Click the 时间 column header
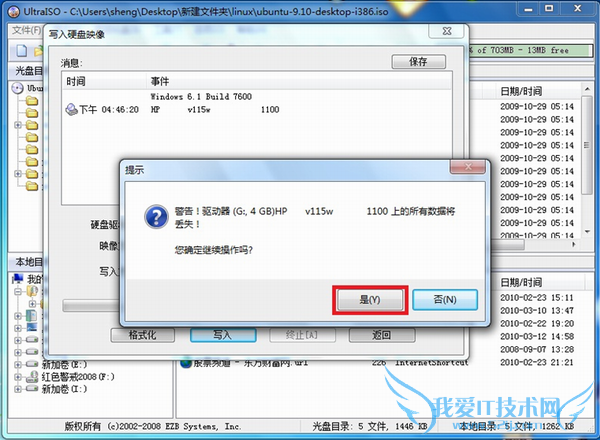600x440 pixels. (x=104, y=81)
